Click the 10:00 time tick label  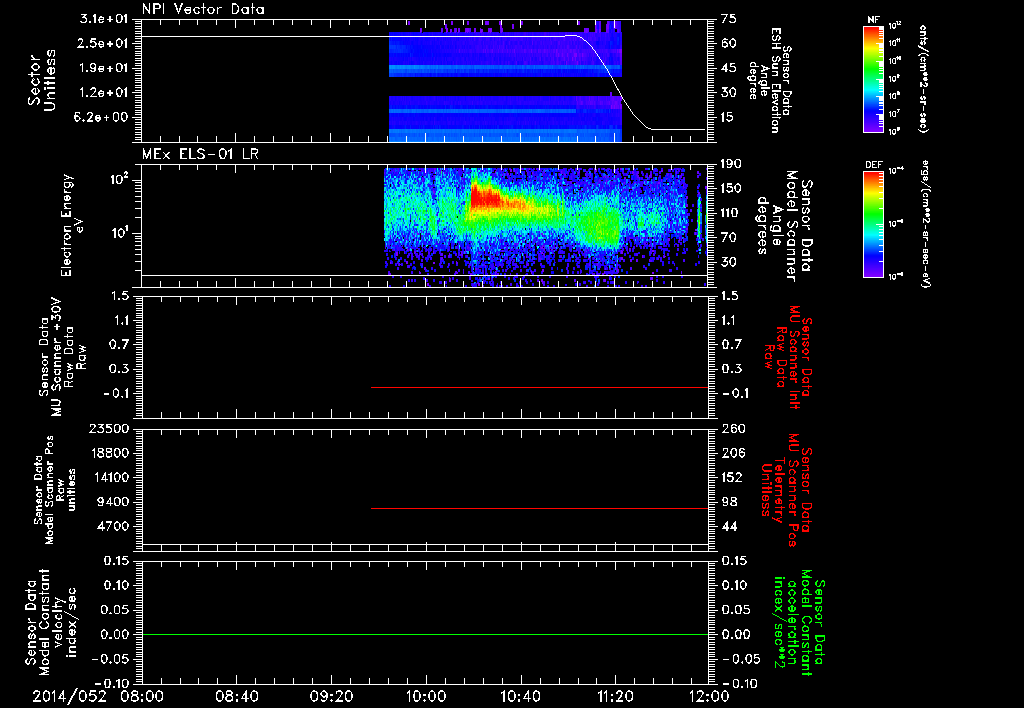(x=426, y=696)
